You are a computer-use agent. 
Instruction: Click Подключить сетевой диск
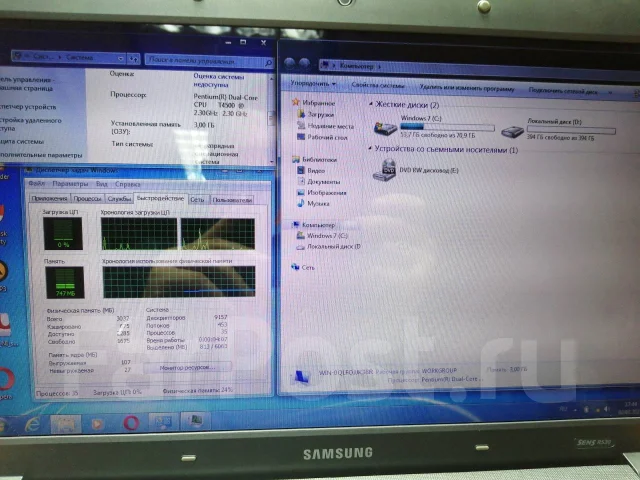pyautogui.click(x=563, y=91)
